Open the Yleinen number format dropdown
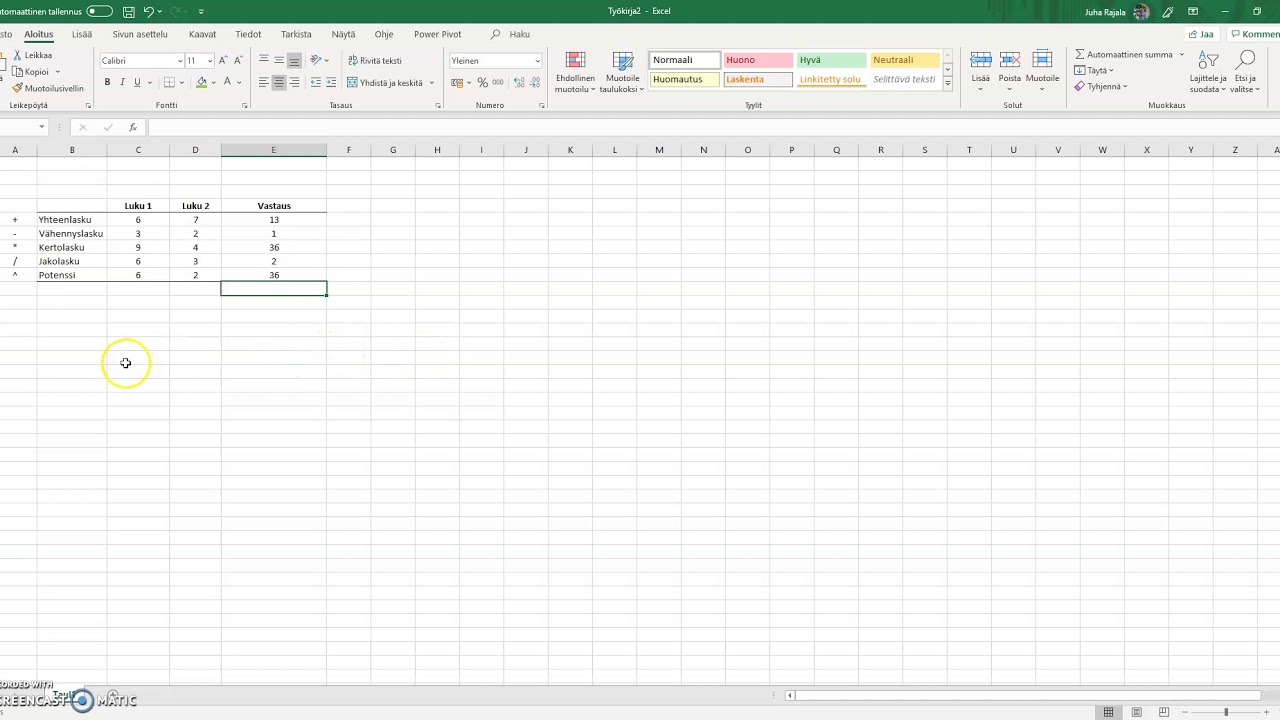The image size is (1280, 720). (x=537, y=61)
